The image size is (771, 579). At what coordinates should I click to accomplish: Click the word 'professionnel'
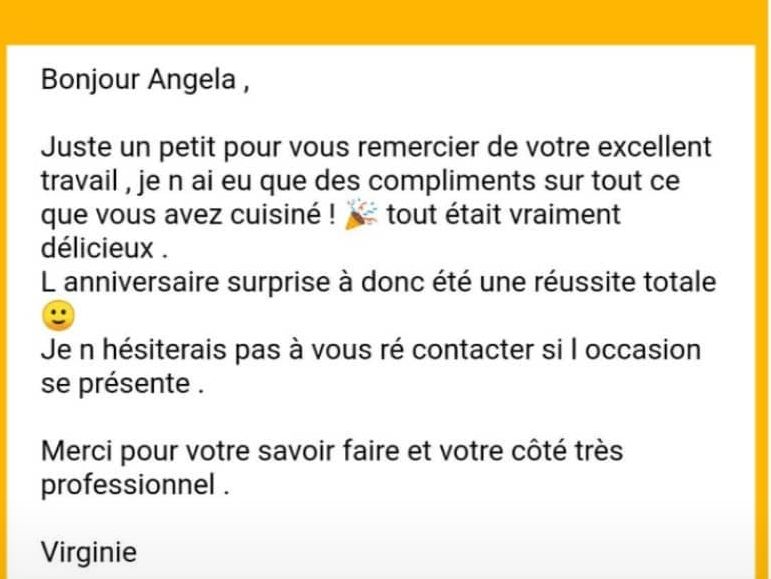[x=128, y=485]
